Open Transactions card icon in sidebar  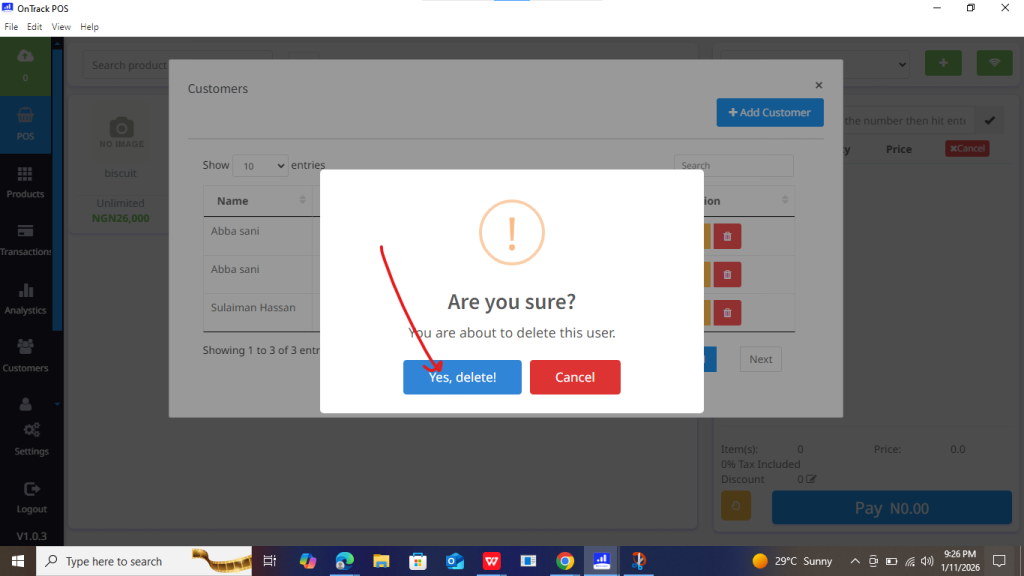[26, 238]
